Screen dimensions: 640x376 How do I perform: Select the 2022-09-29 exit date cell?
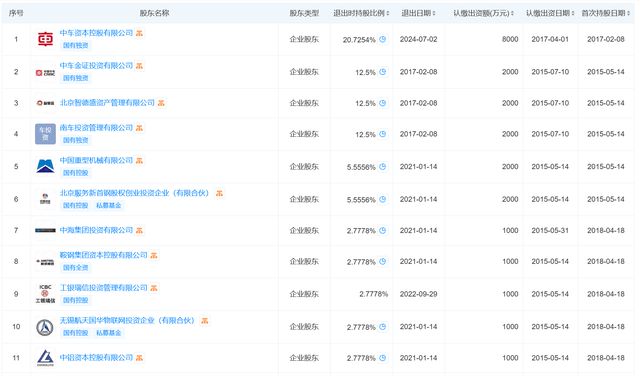[x=418, y=294]
